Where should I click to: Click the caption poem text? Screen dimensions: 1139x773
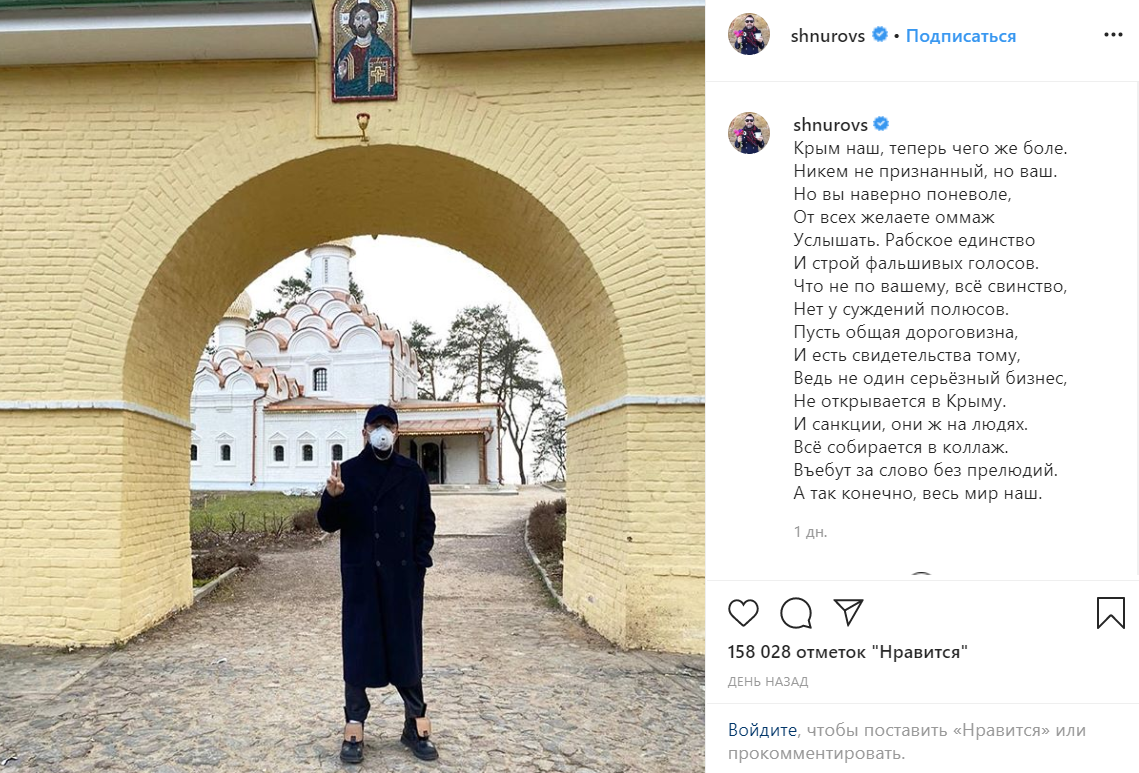tap(930, 320)
